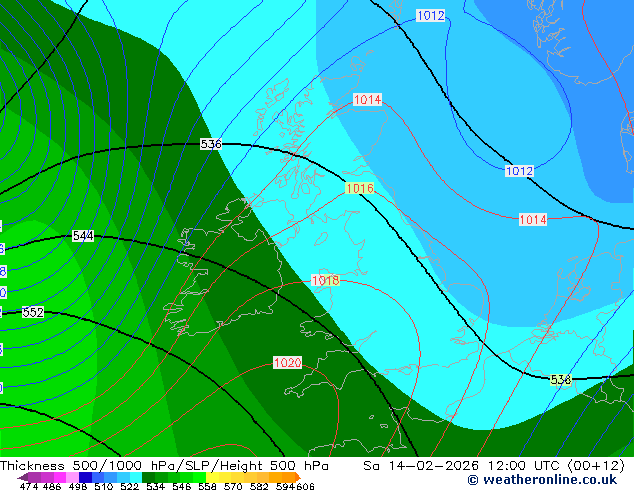This screenshot has height=490, width=634.
Task: Click the 498 legend value
Action: pyautogui.click(x=78, y=486)
